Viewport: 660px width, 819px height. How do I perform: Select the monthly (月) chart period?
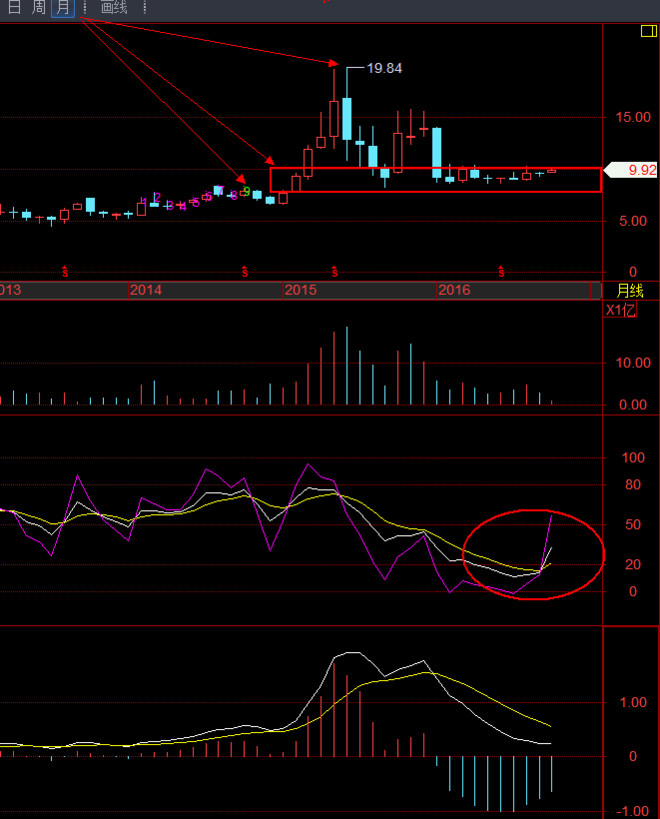click(x=63, y=7)
